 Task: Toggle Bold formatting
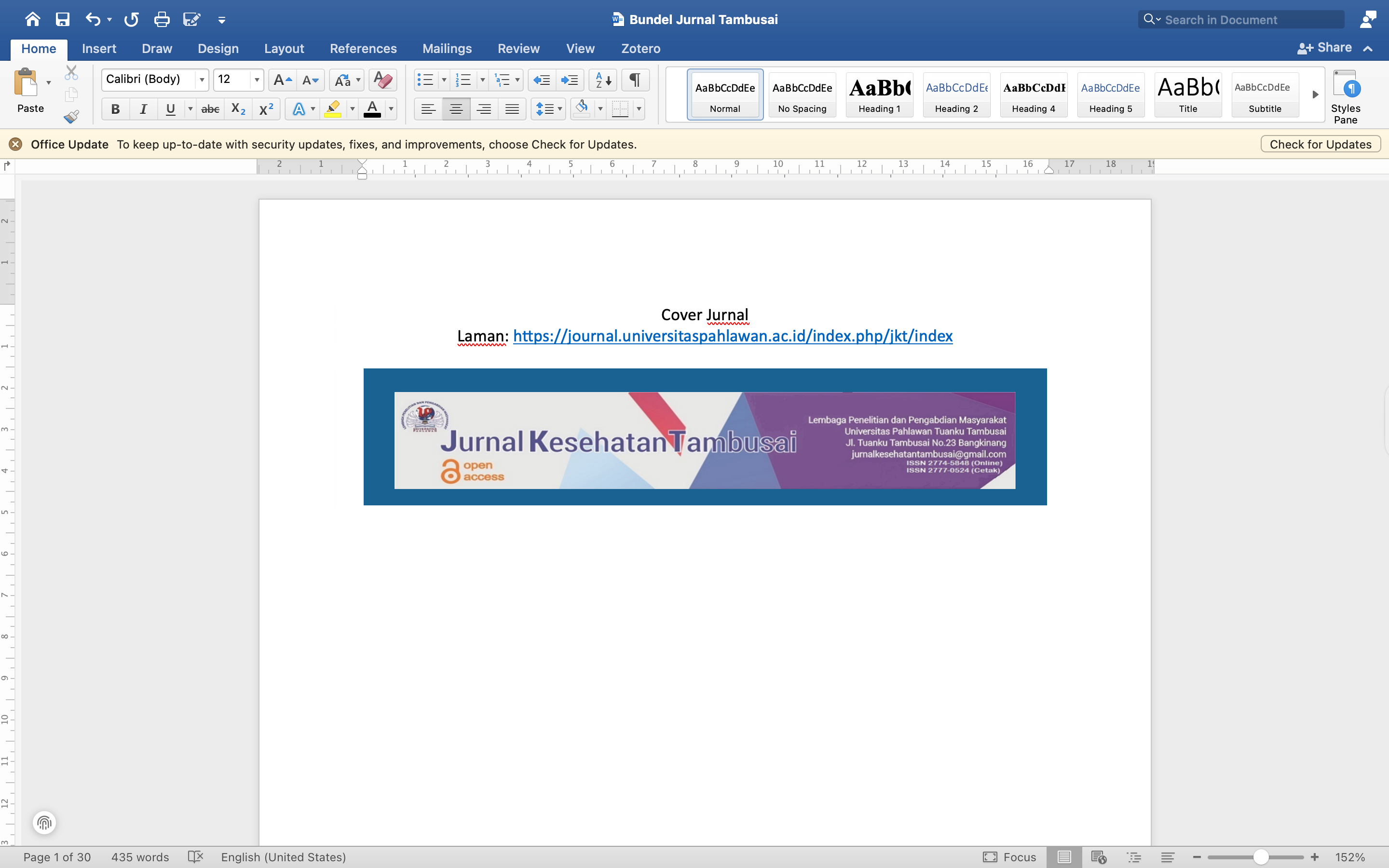pyautogui.click(x=115, y=109)
